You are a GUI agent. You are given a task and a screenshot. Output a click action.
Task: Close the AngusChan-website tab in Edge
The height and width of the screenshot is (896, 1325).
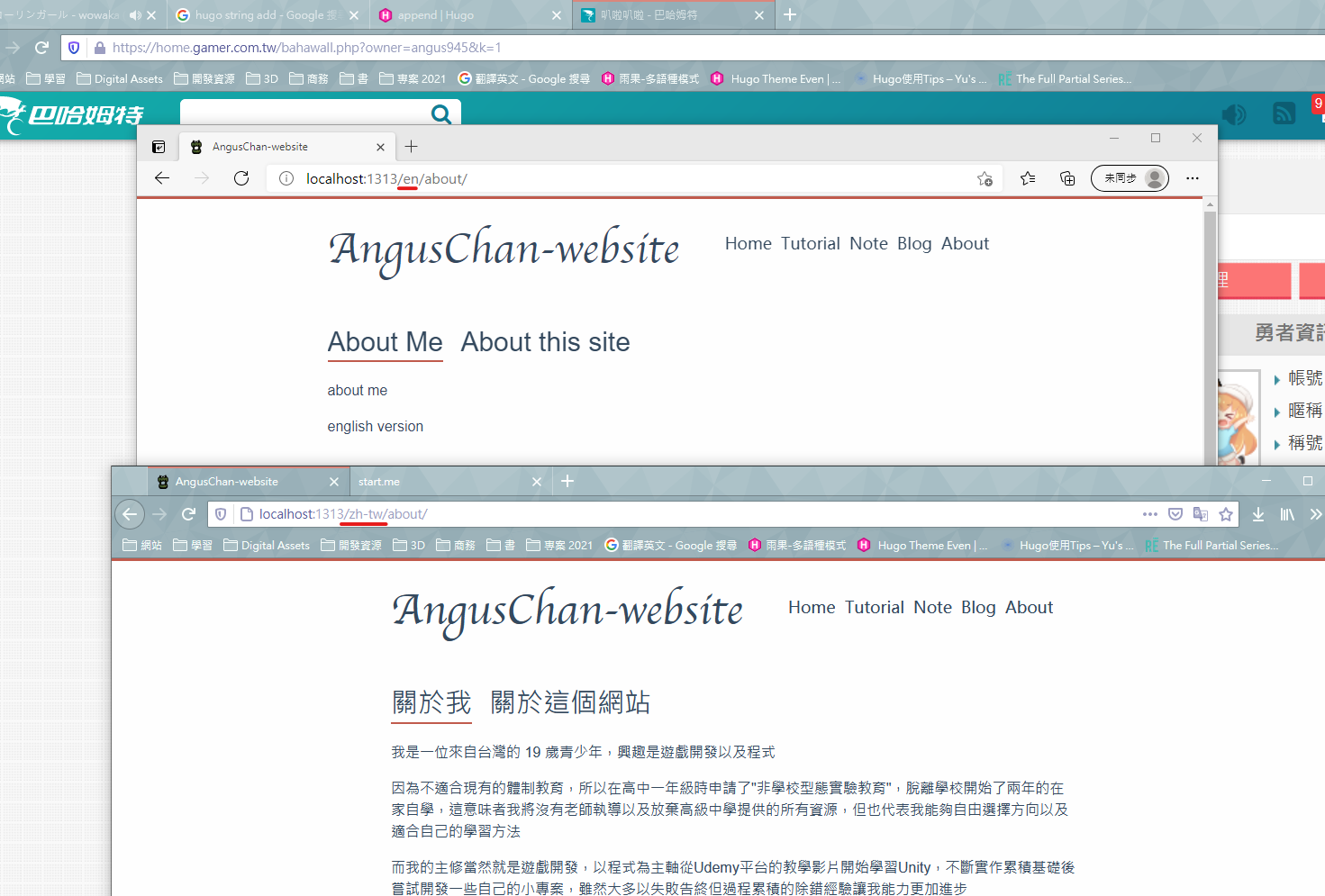(x=380, y=147)
